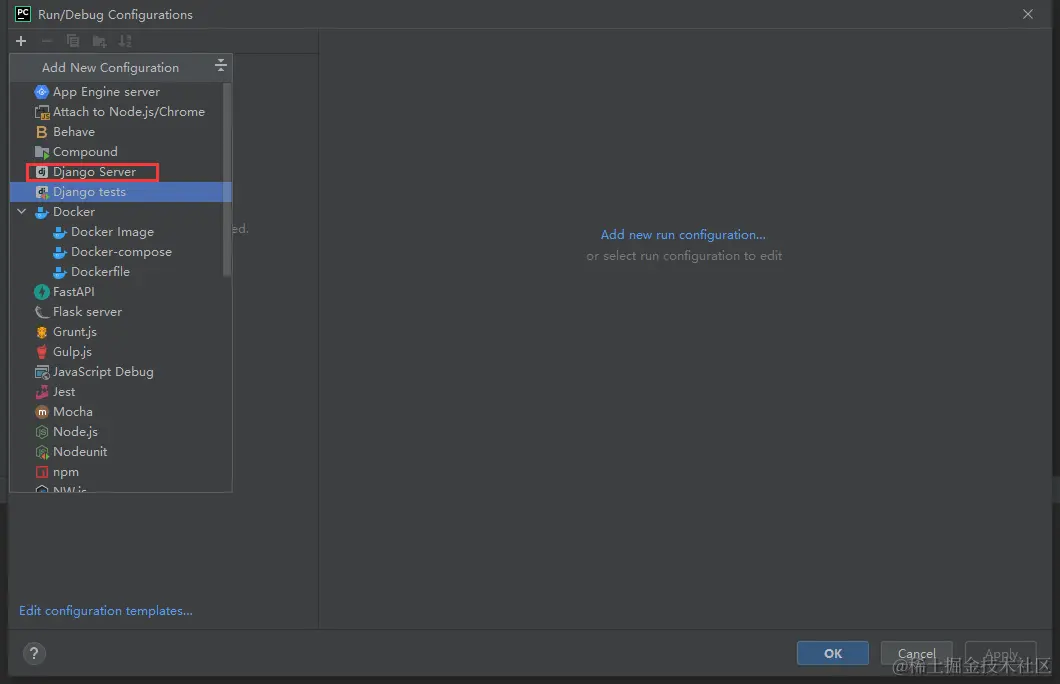Click the Attach to Node.js/Chrome icon

[41, 112]
